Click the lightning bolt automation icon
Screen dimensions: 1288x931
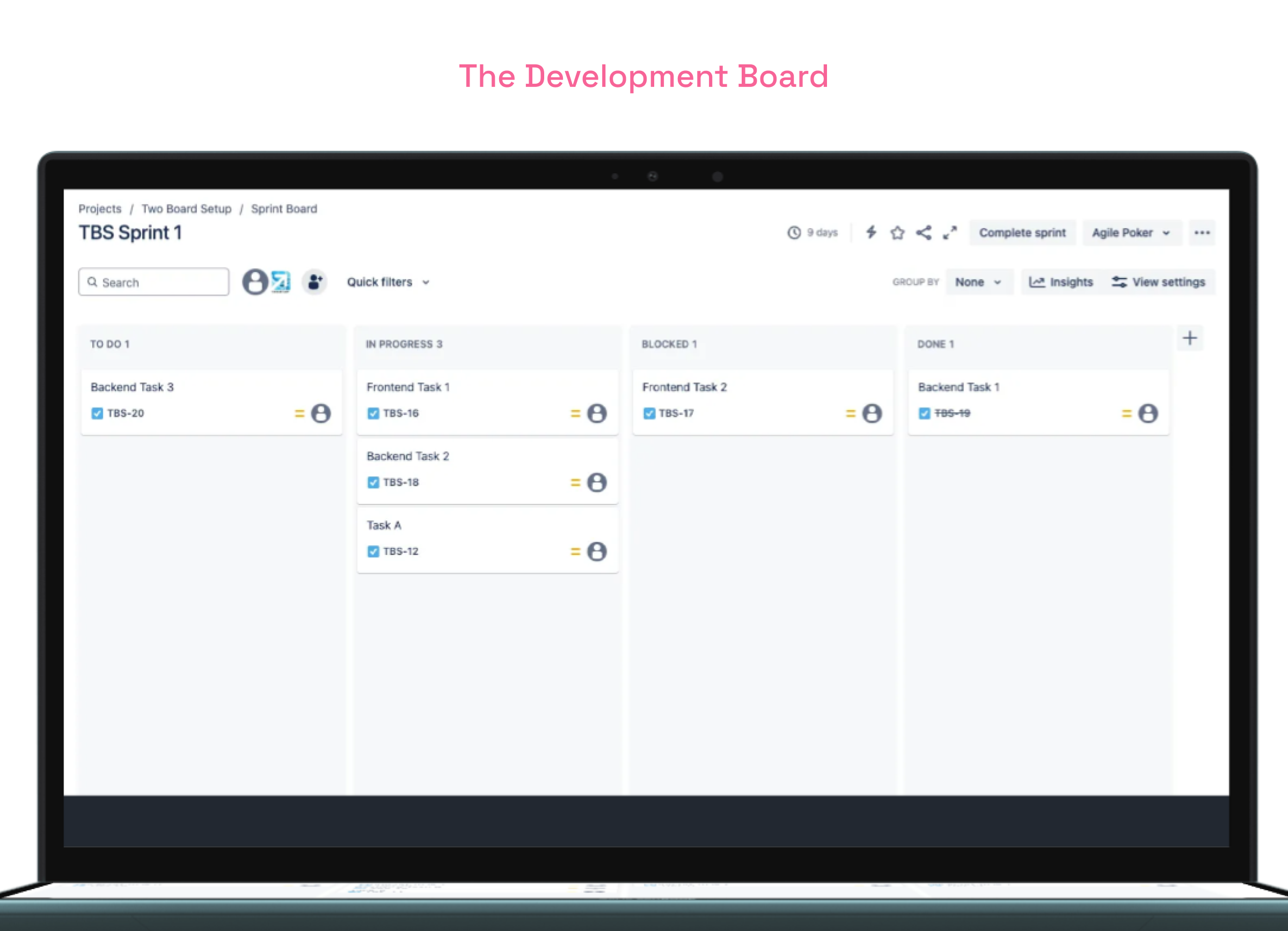click(x=871, y=232)
